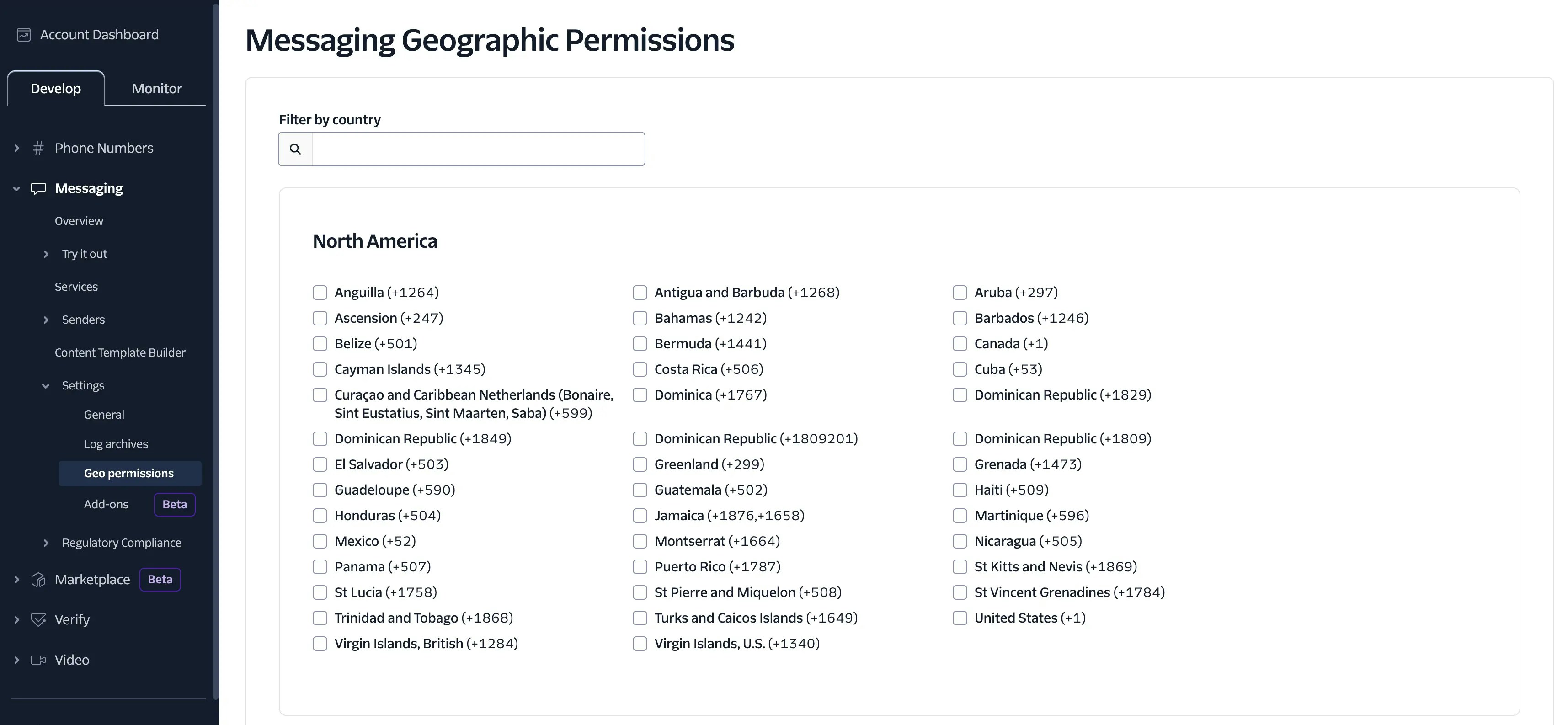Open Log archives link
The height and width of the screenshot is (725, 1568).
pos(116,444)
